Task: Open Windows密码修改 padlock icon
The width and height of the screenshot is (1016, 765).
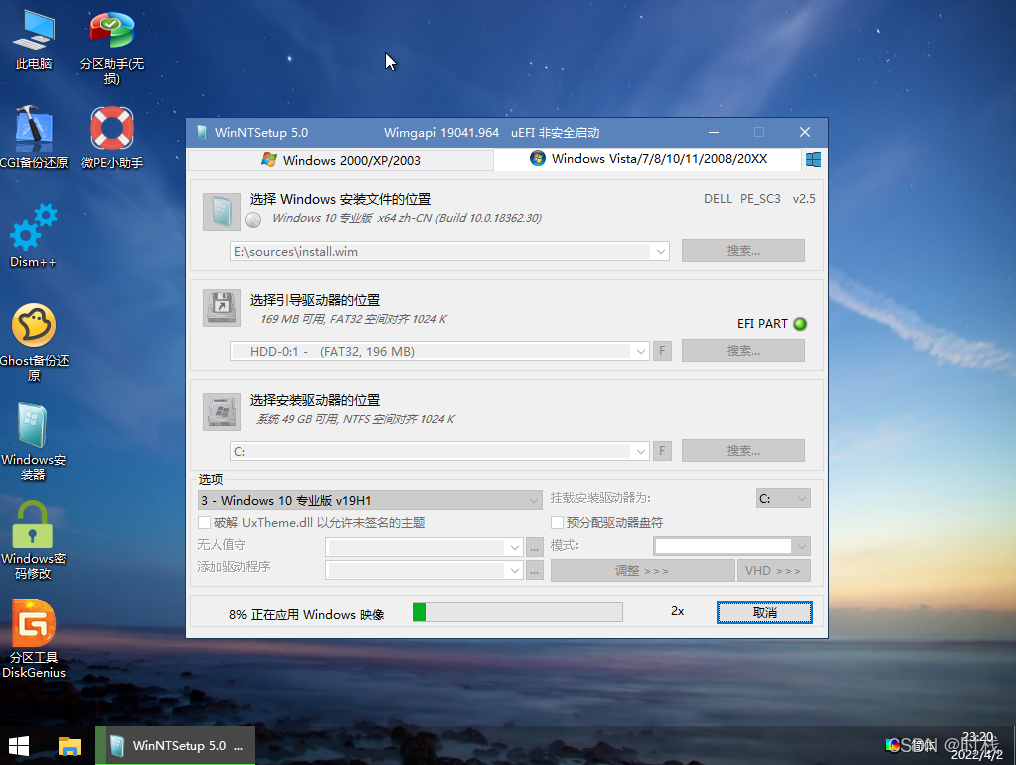Action: click(x=34, y=540)
